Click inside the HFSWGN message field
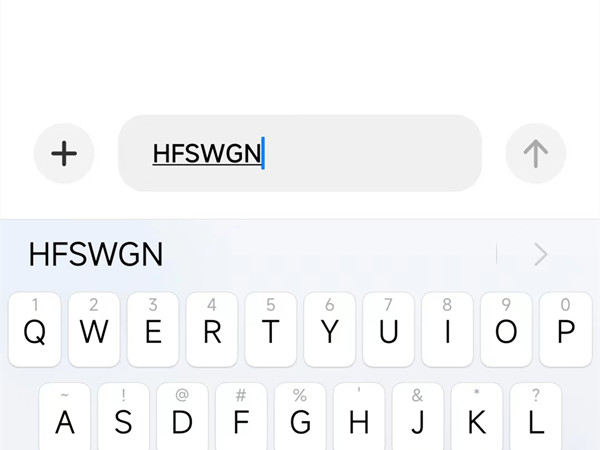 coord(300,153)
